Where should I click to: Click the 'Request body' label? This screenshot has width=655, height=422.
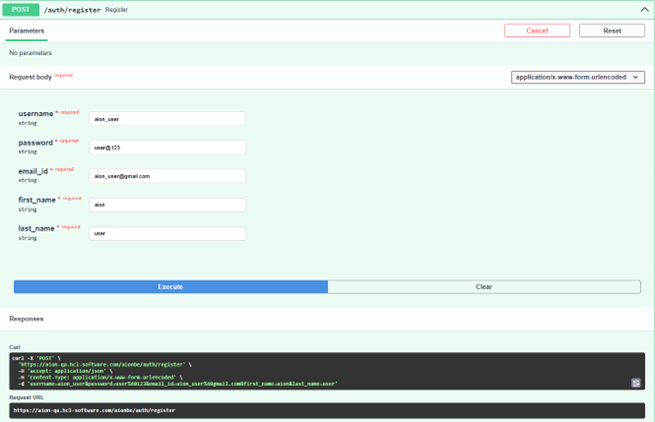30,77
